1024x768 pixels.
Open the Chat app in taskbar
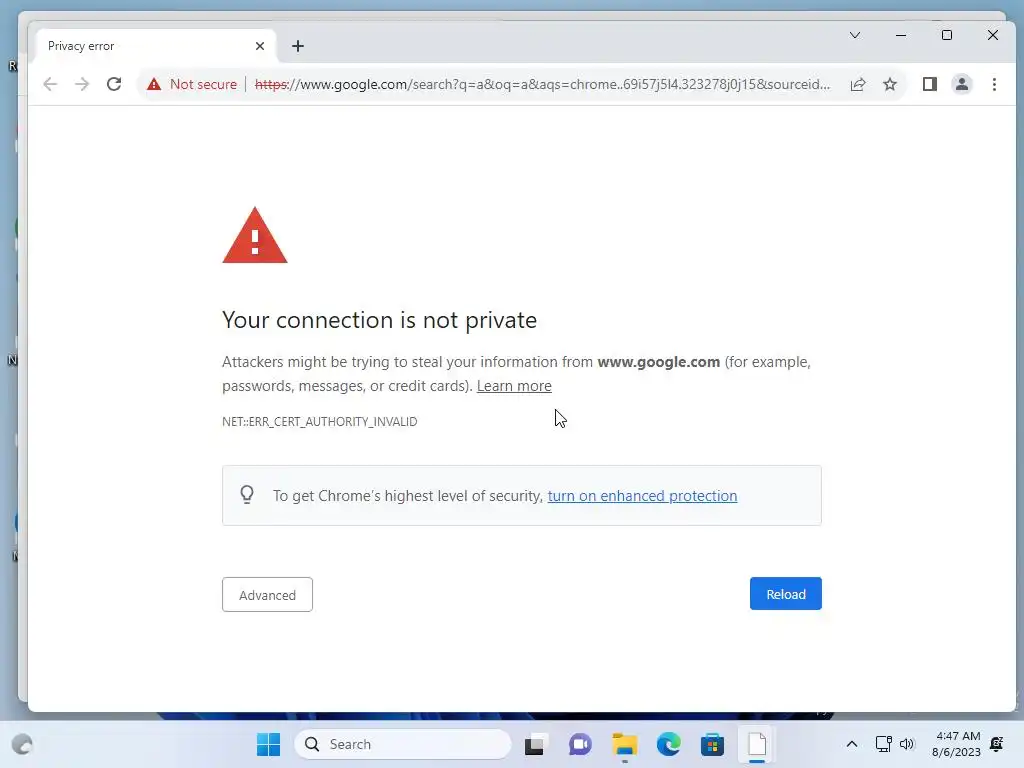point(580,744)
